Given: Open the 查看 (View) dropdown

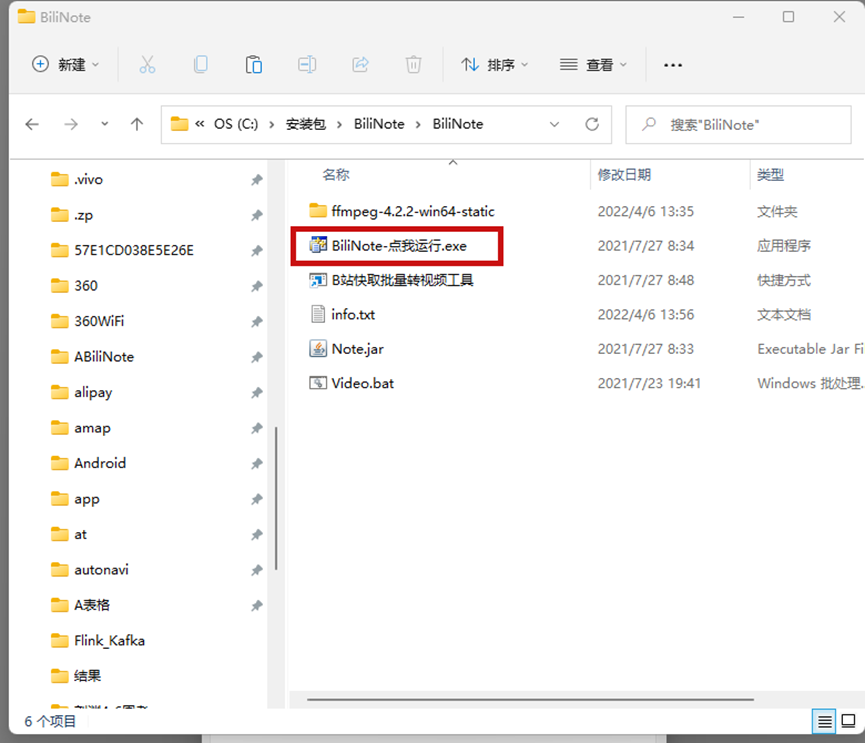Looking at the screenshot, I should [593, 65].
